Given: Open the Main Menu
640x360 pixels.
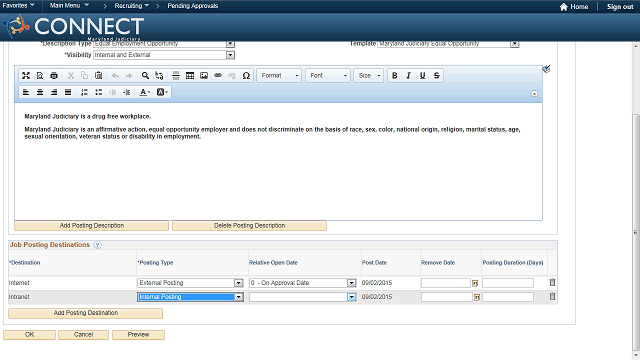Looking at the screenshot, I should [69, 6].
